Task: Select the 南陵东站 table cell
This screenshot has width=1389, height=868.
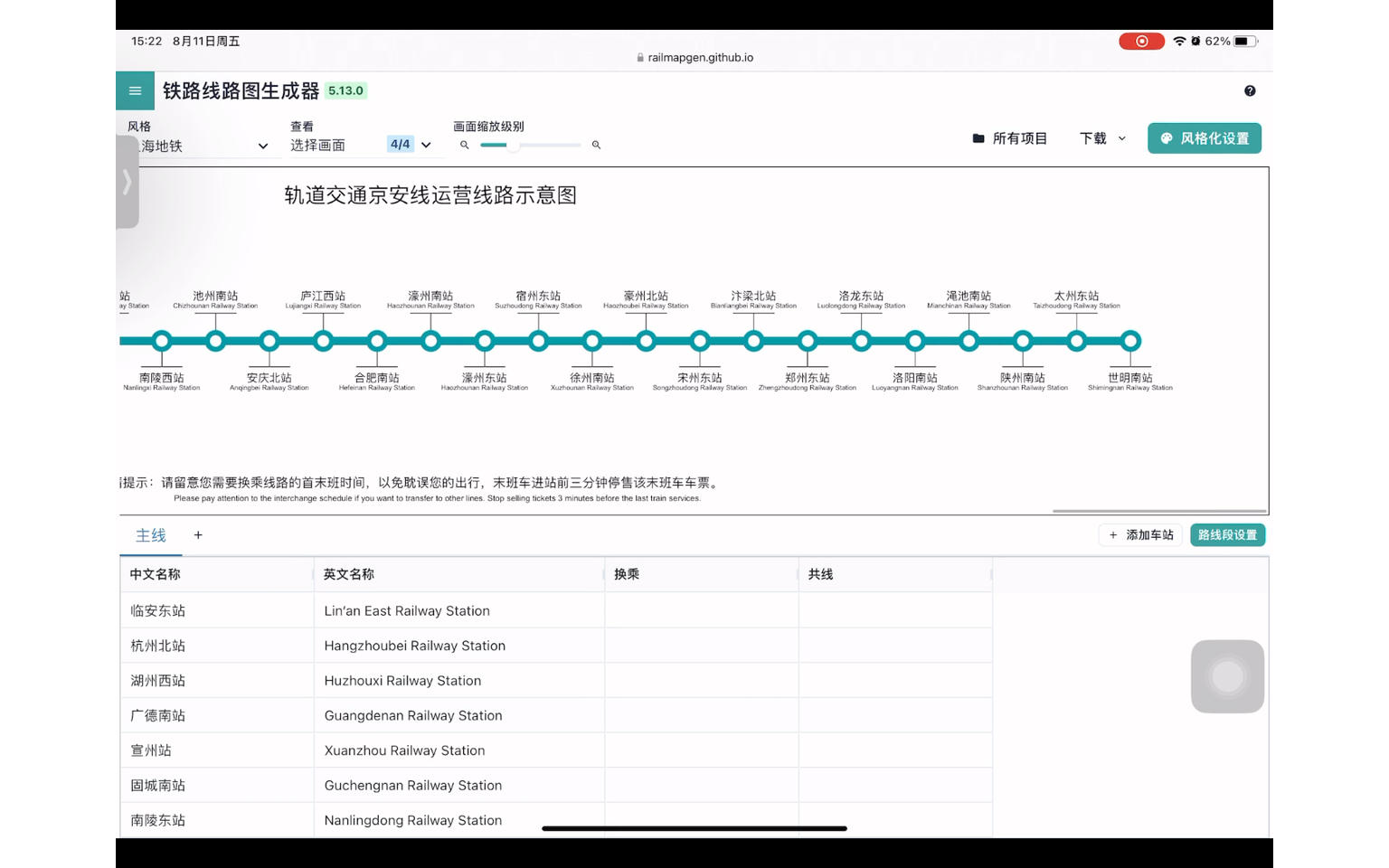Action: 217,820
